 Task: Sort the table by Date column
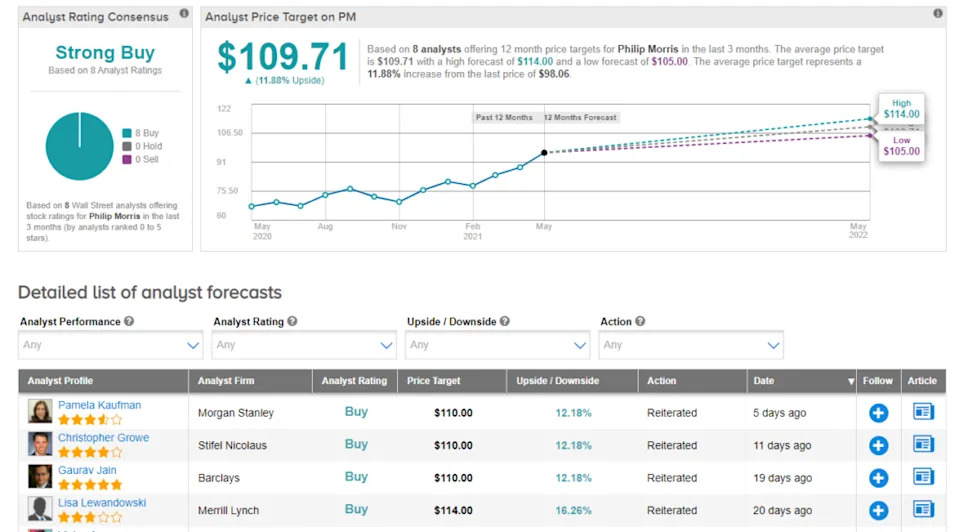[803, 381]
